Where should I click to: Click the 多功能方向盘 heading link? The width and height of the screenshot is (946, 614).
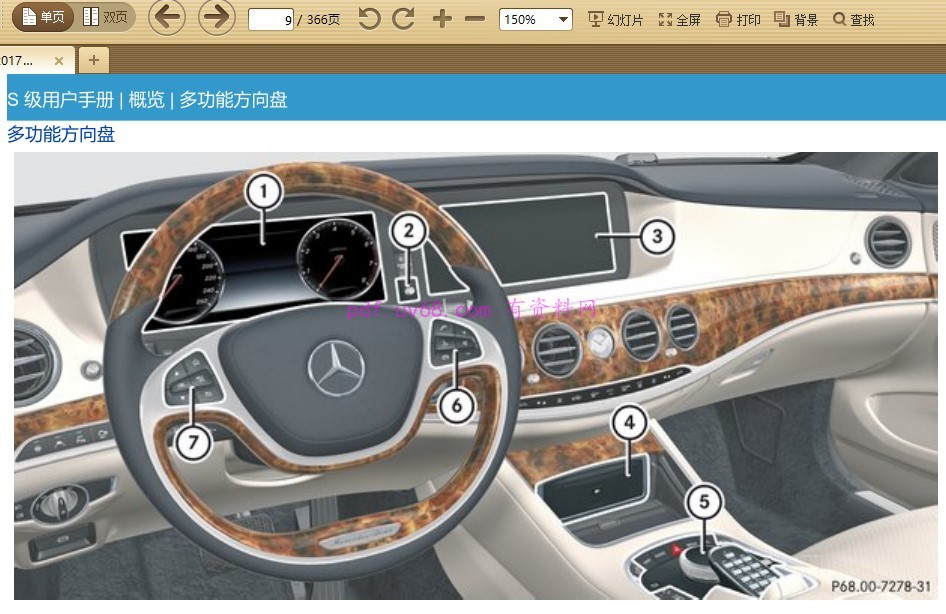click(x=60, y=134)
